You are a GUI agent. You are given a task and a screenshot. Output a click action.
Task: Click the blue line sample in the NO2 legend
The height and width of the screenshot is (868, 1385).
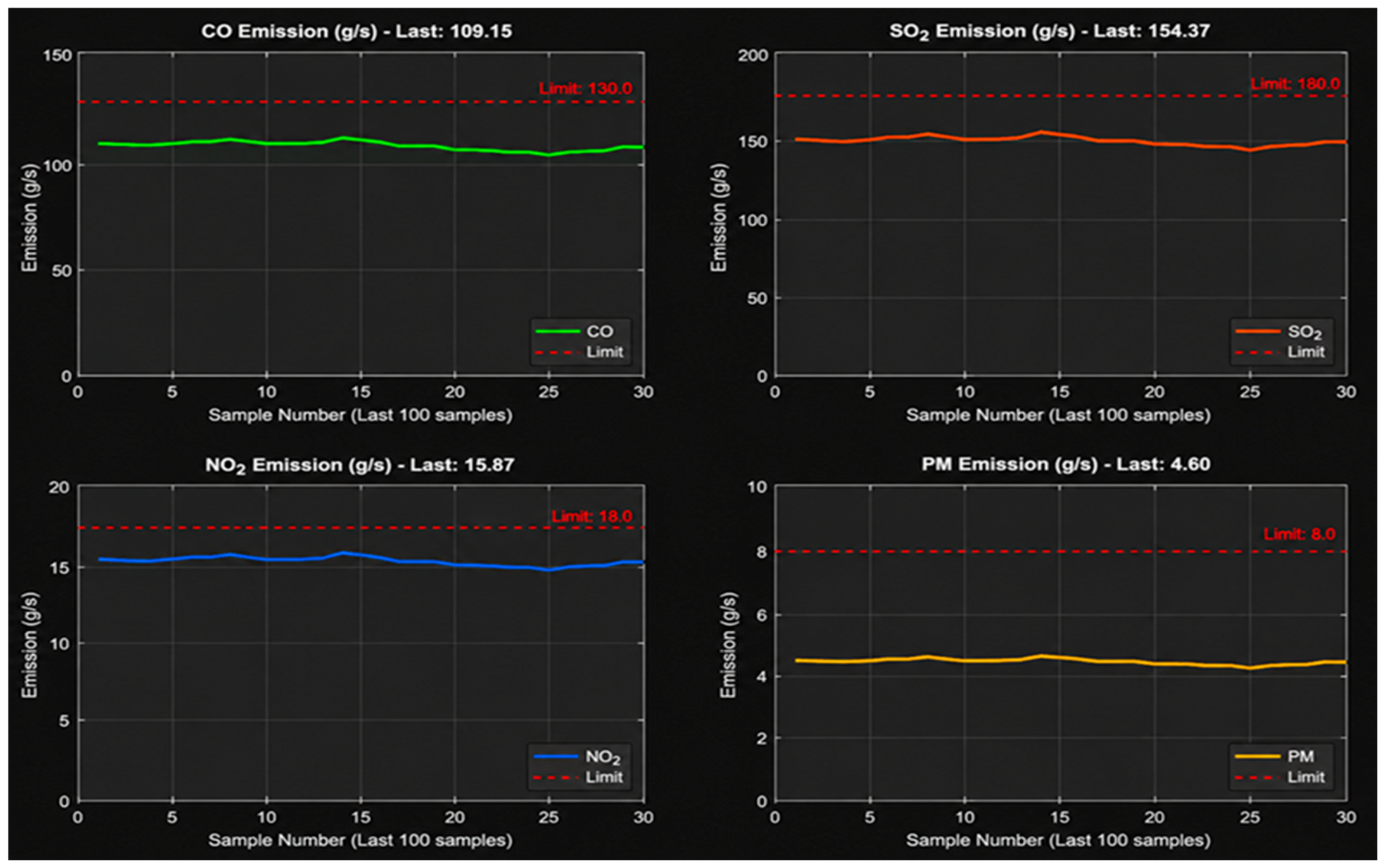pyautogui.click(x=556, y=757)
